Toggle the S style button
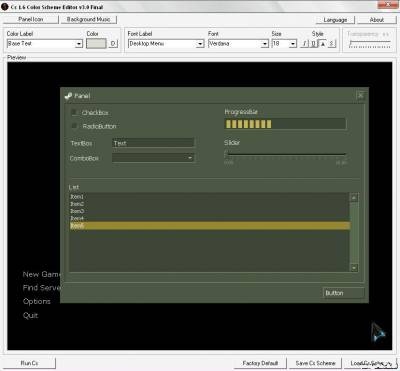Image resolution: width=400 pixels, height=371 pixels. point(332,44)
